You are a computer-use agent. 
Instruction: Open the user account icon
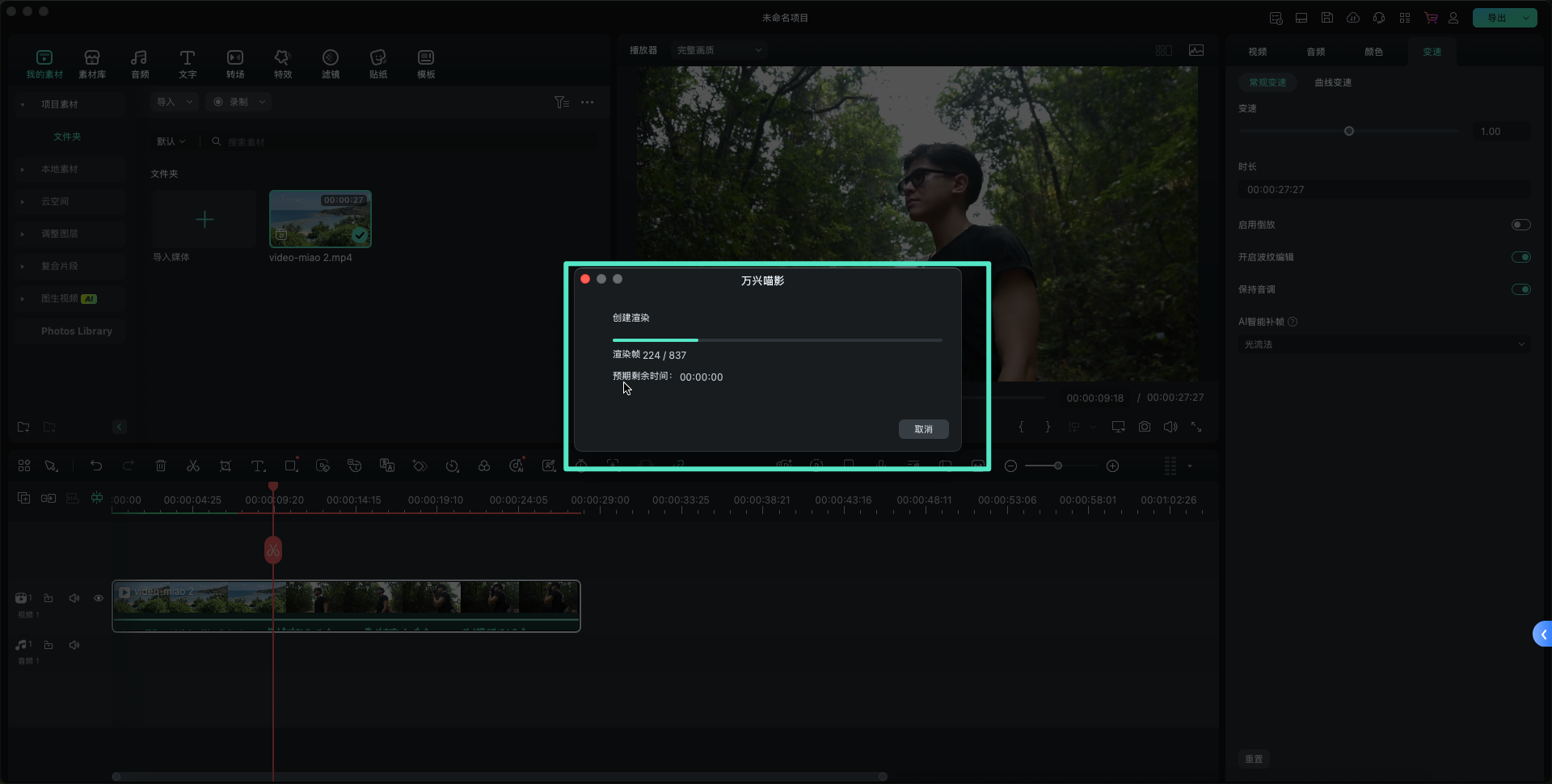(1453, 18)
